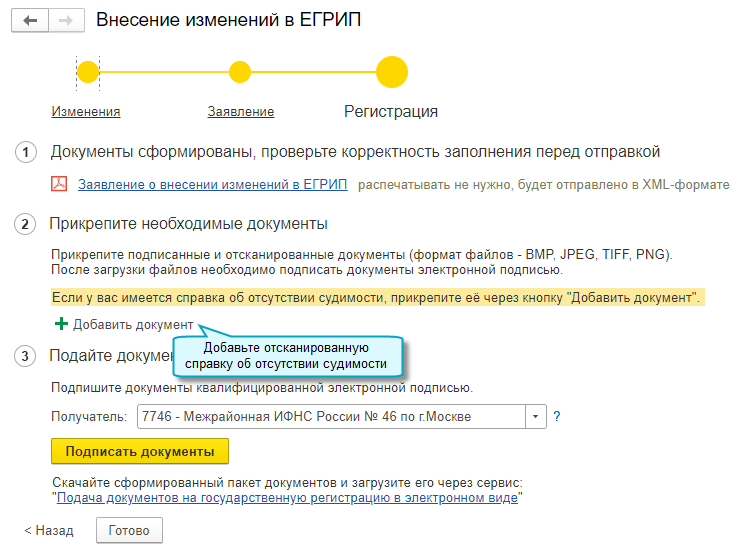
Task: Open Заявление о внесении изменений в ЕГРИП link
Action: pos(213,185)
